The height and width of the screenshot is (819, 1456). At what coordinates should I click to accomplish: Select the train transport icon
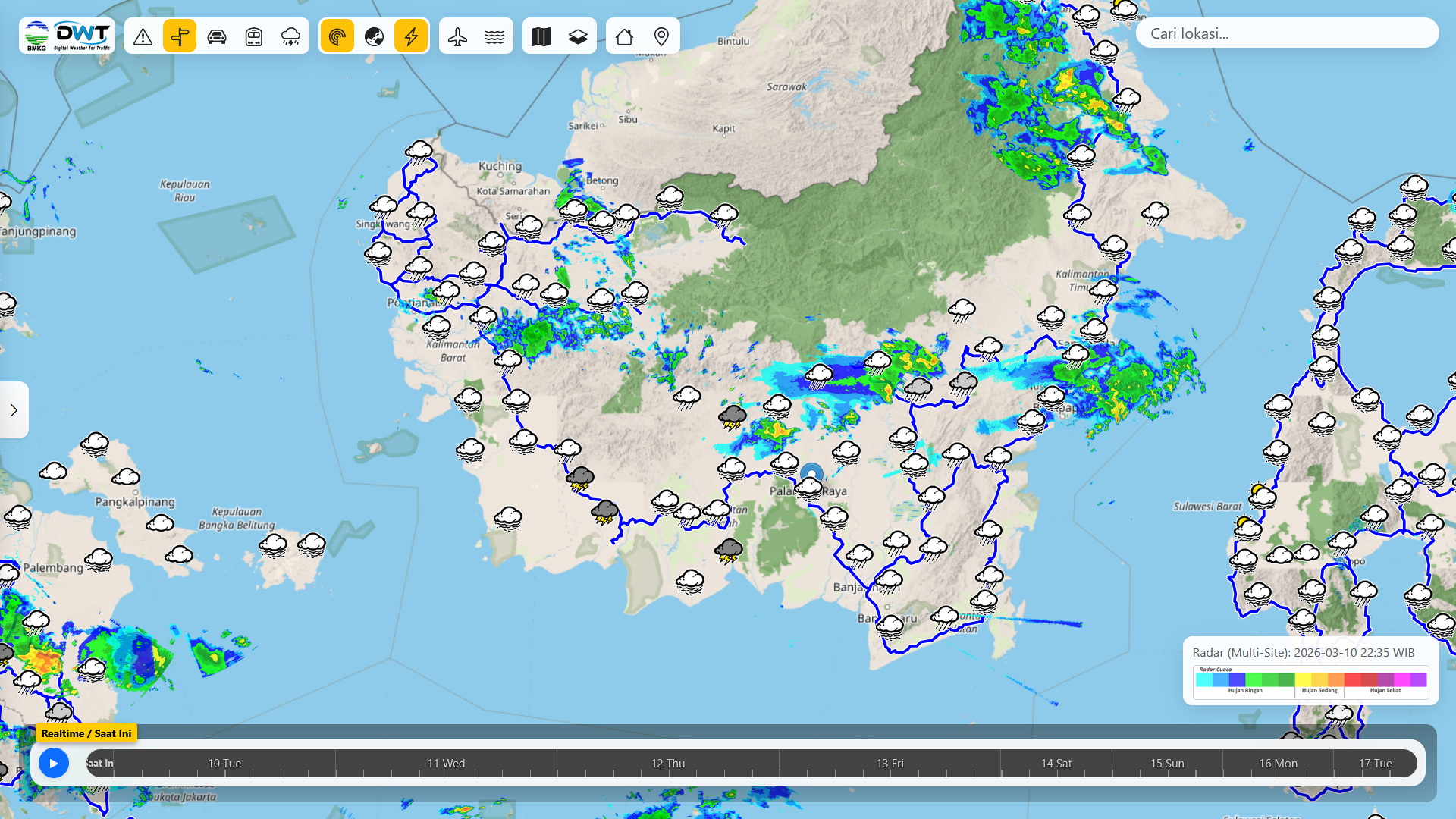[254, 36]
